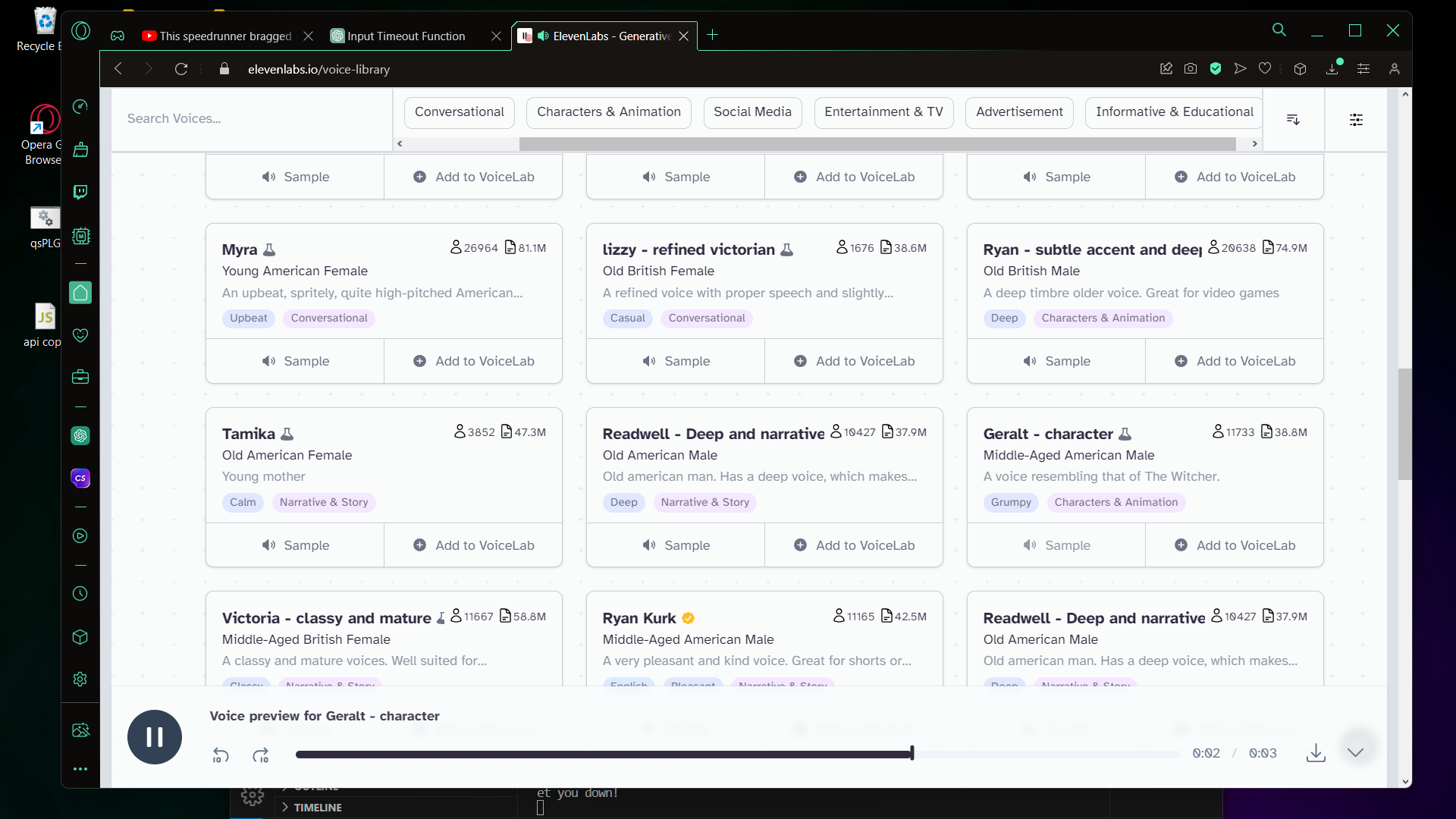Open ChatGPT from the Opera sidebar
Viewport: 1456px width, 819px height.
pos(80,436)
